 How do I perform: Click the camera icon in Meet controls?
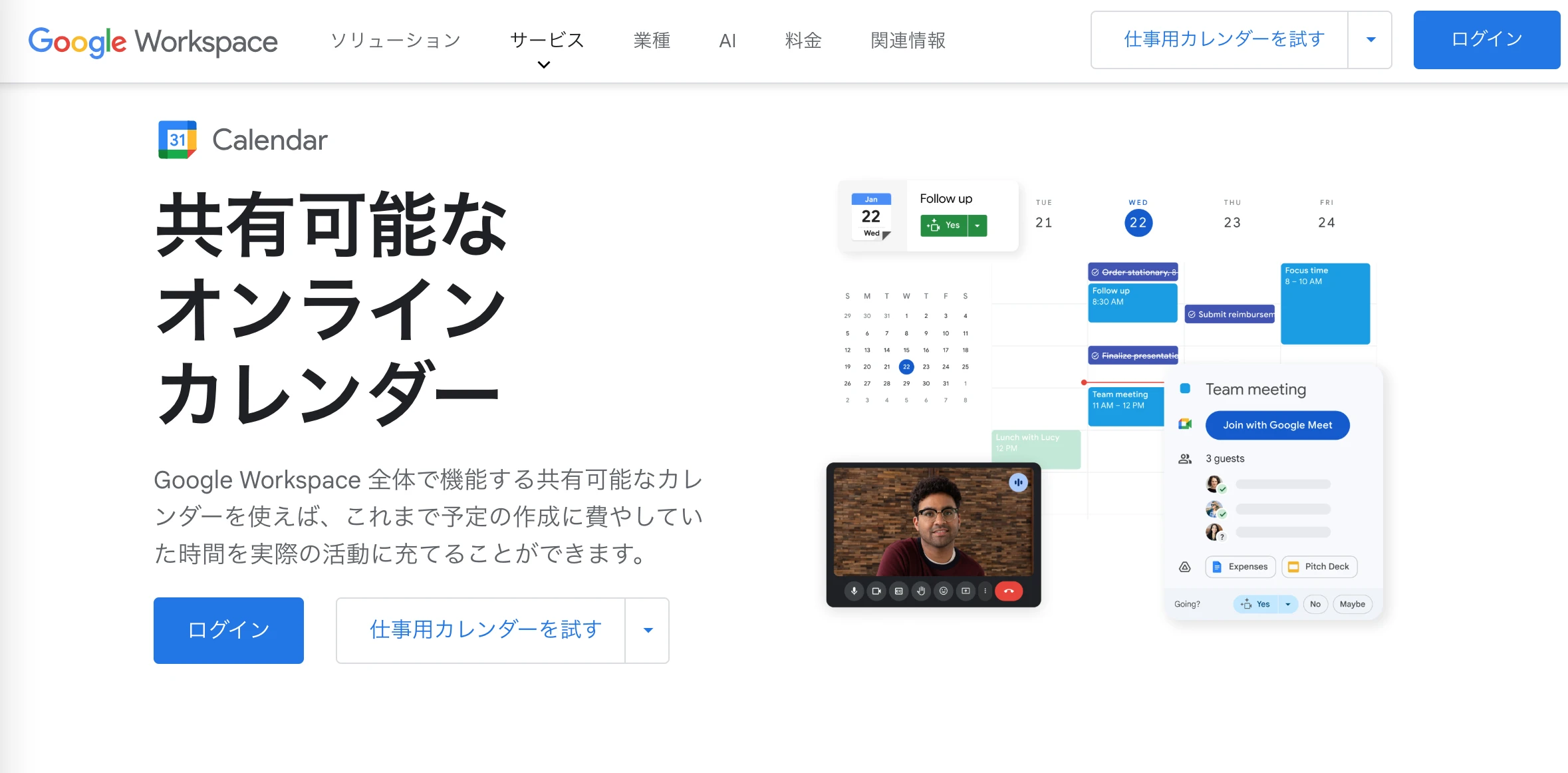pos(876,591)
